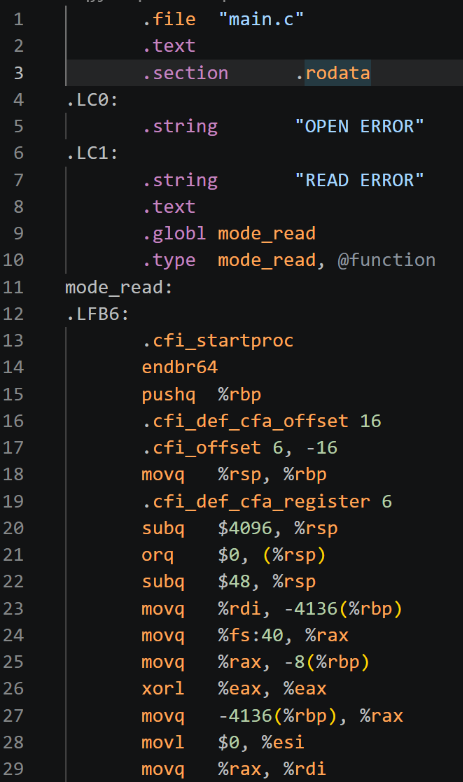Click the highlighted rodata word
Viewport: 463px width, 782px height.
pos(338,73)
